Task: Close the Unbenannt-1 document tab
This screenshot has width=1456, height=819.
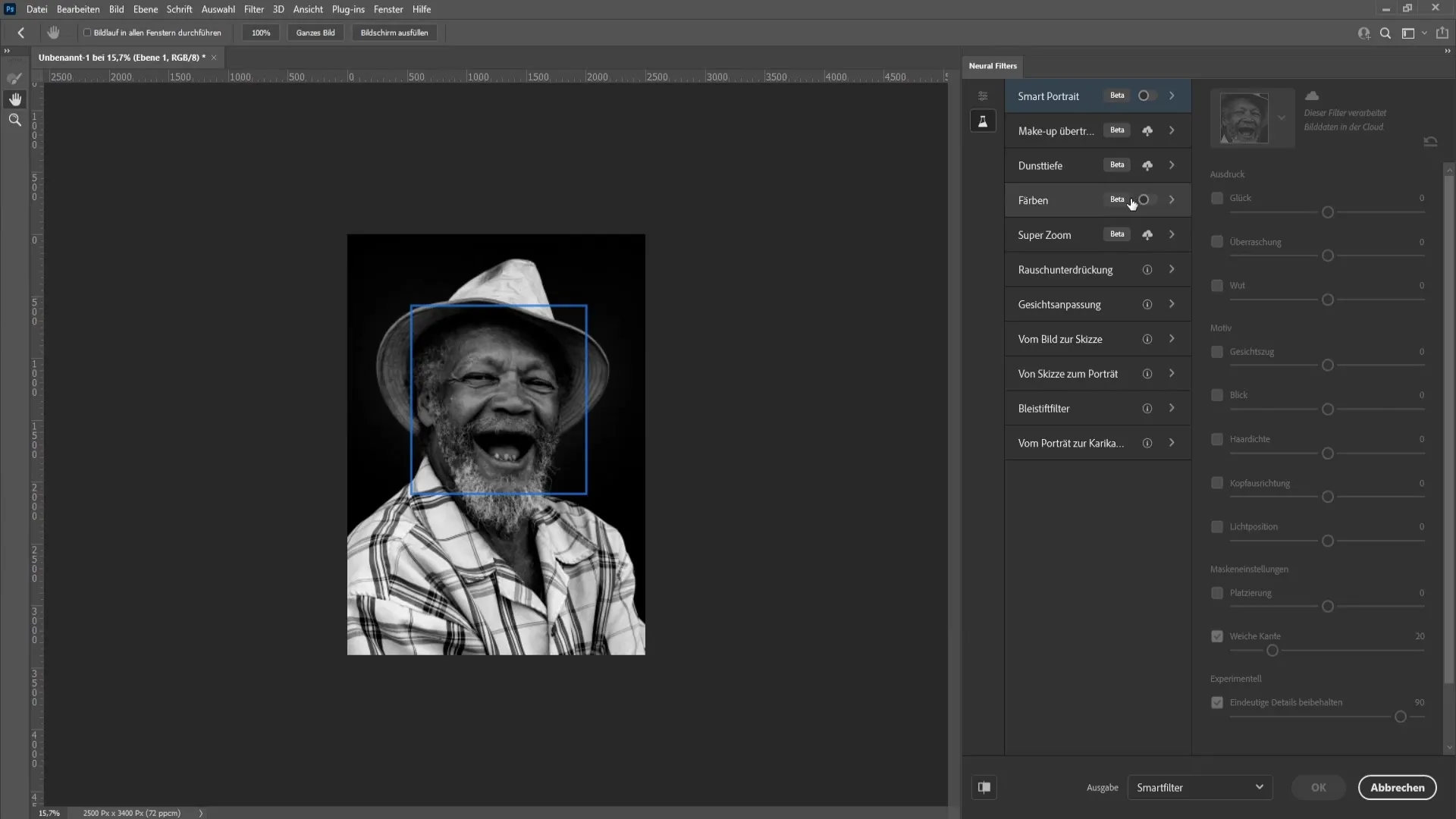Action: pos(214,58)
